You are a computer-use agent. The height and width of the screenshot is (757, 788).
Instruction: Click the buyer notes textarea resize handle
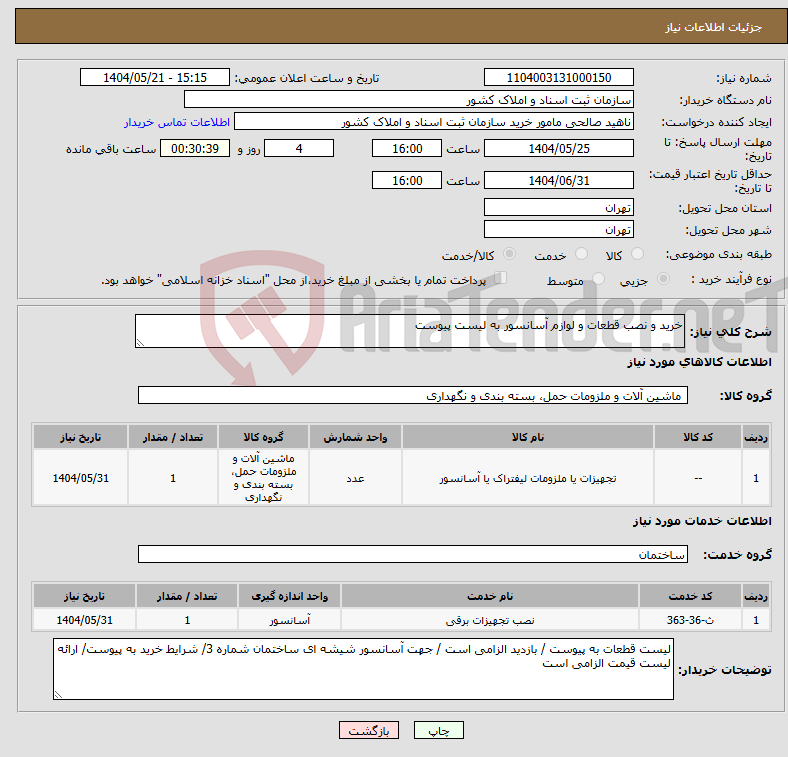[x=58, y=695]
